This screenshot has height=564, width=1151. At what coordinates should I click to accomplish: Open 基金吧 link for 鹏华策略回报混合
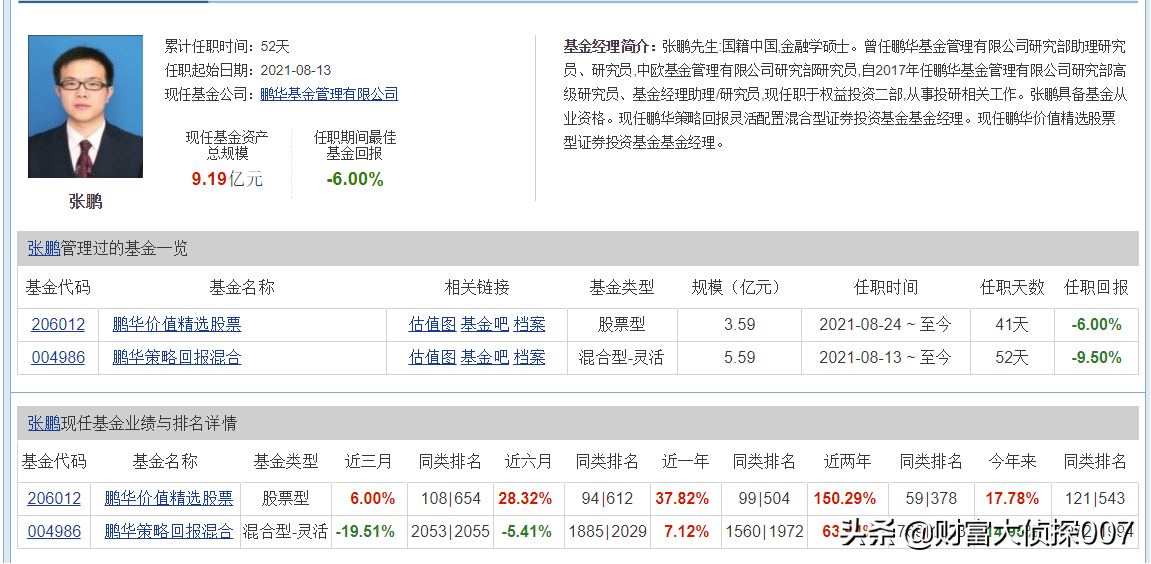click(x=484, y=358)
